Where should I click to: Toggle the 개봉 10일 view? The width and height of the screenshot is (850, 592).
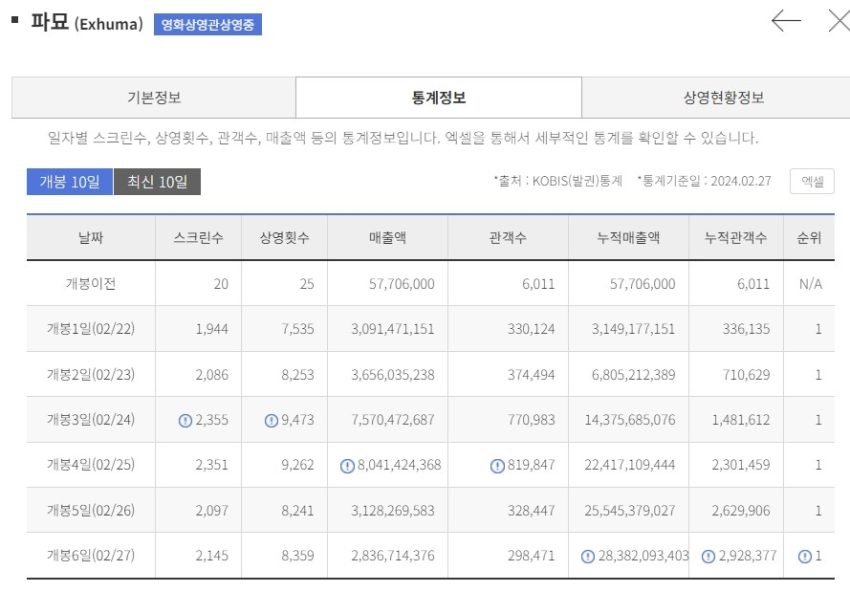(70, 182)
